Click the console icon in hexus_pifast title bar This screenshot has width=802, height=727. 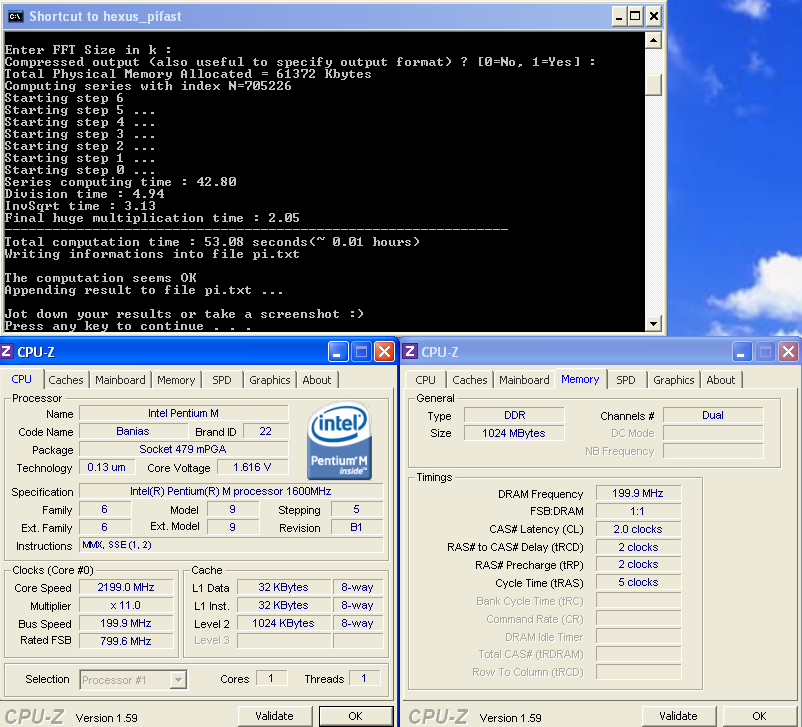coord(15,16)
